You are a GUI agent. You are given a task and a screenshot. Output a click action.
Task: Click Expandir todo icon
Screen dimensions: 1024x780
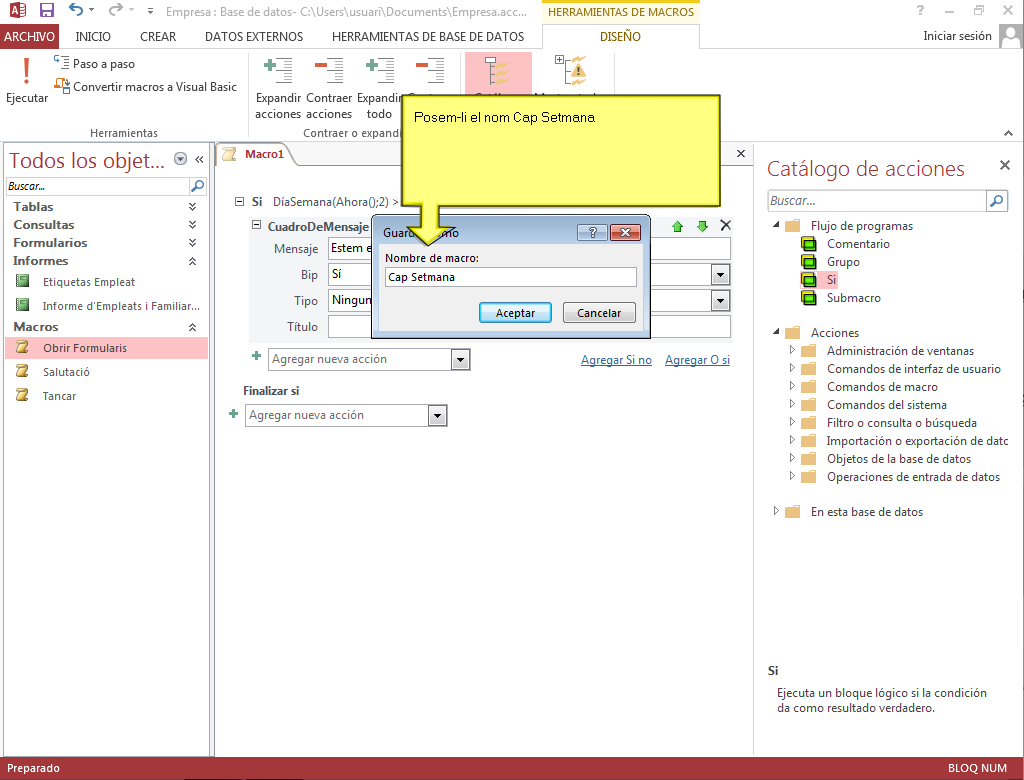pos(379,71)
